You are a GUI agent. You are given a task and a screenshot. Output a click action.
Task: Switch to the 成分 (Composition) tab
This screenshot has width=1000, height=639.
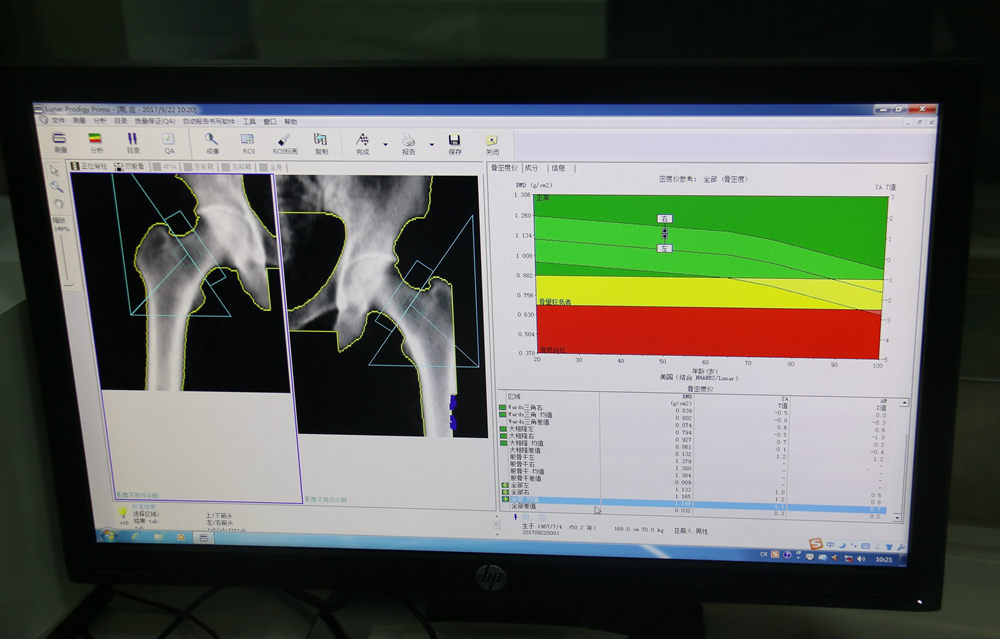[x=532, y=168]
